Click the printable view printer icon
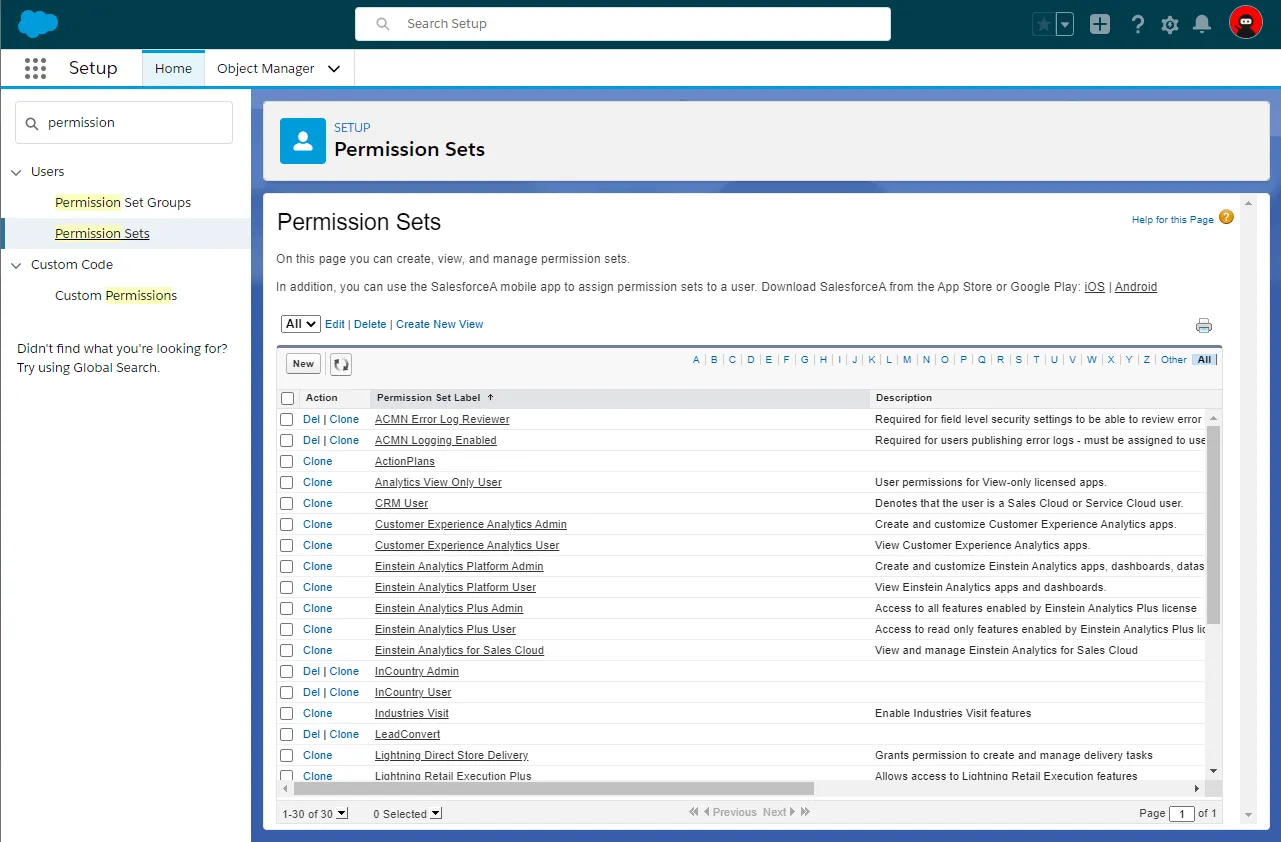The width and height of the screenshot is (1281, 842). 1203,325
